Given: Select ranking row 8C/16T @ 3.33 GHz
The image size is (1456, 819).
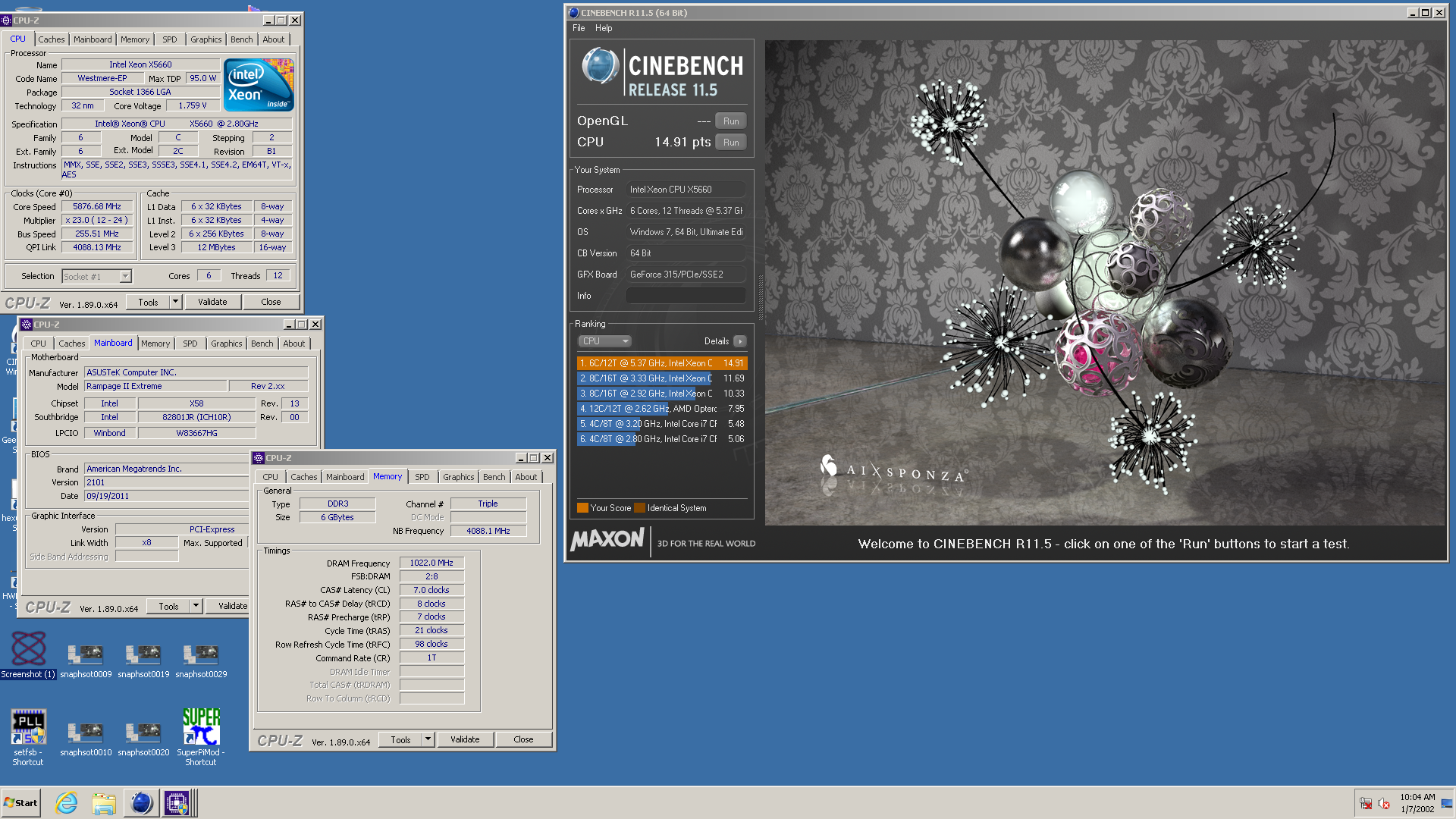Looking at the screenshot, I should 662,378.
